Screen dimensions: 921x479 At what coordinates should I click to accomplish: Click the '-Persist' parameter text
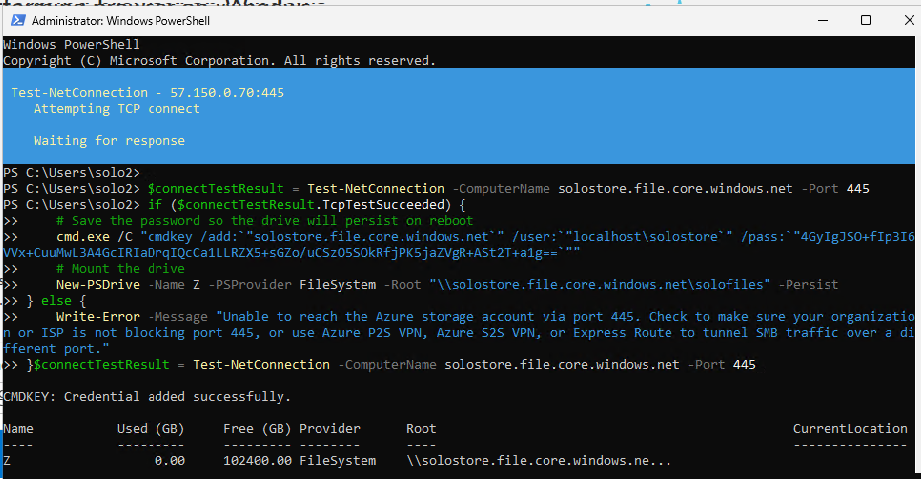[808, 284]
